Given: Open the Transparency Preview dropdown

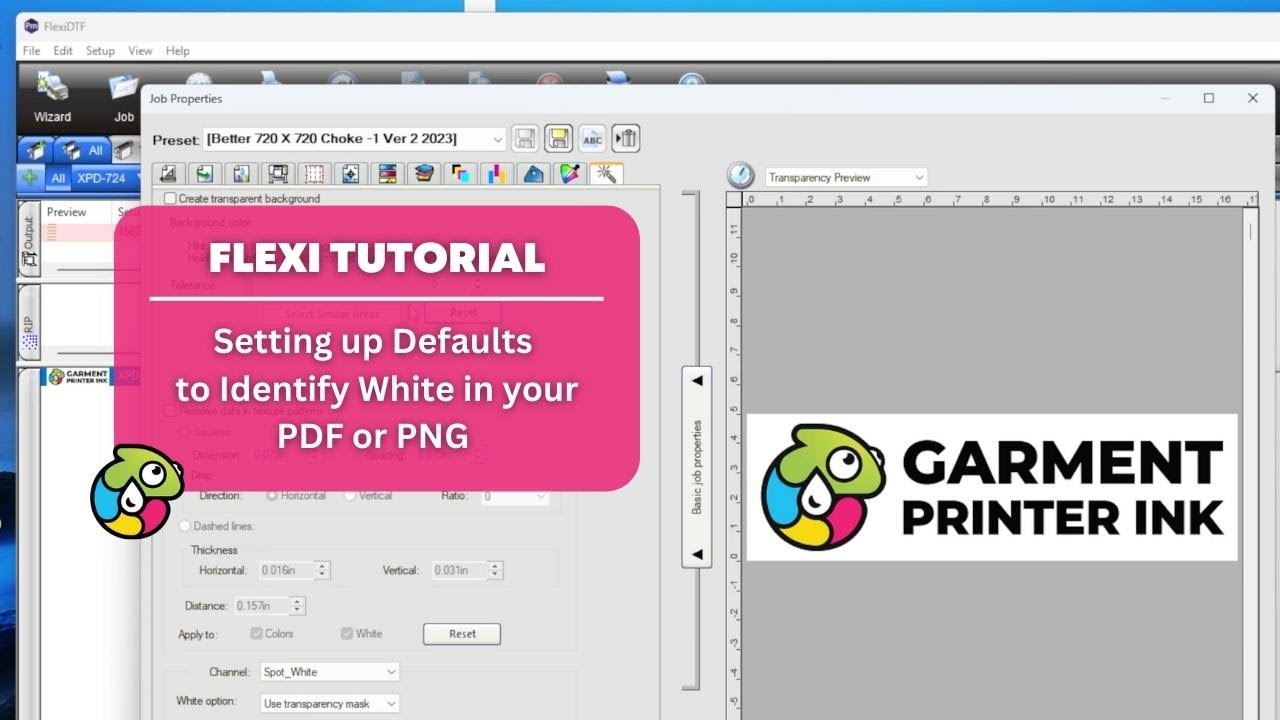Looking at the screenshot, I should 846,177.
